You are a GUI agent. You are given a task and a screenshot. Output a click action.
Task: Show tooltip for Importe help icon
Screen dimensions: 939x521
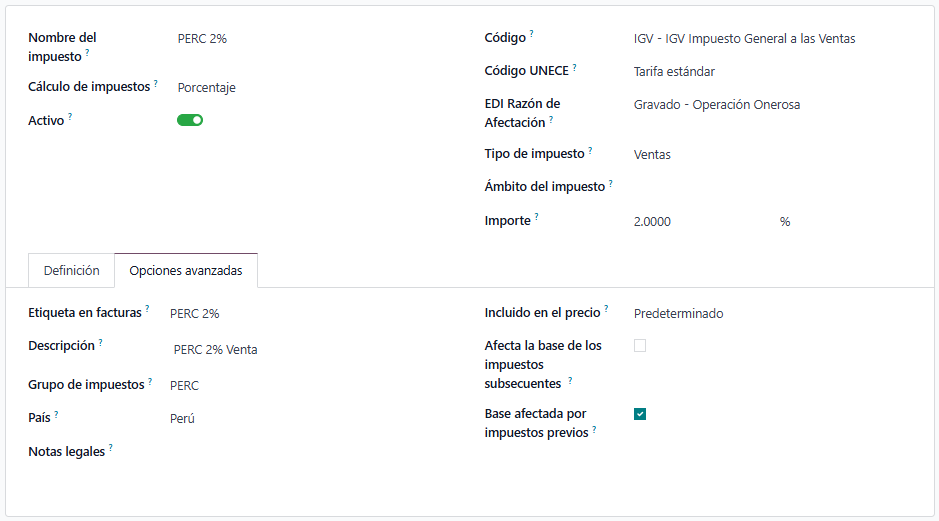537,216
